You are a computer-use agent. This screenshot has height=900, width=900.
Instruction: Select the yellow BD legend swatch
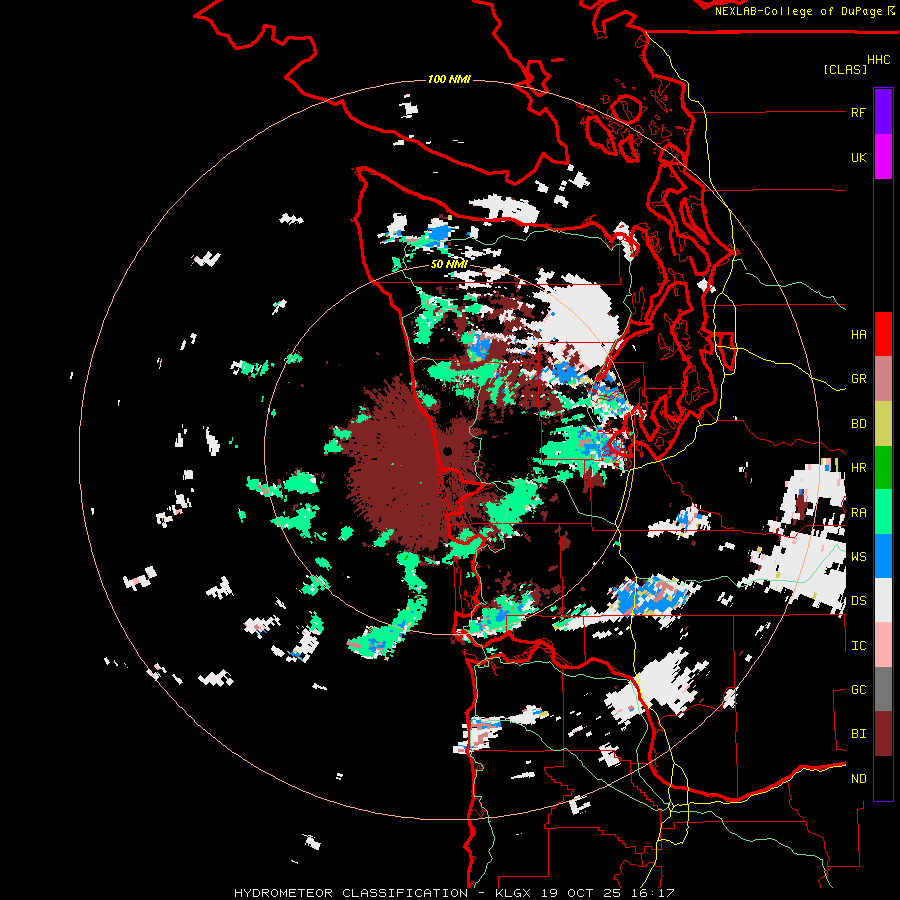[883, 424]
